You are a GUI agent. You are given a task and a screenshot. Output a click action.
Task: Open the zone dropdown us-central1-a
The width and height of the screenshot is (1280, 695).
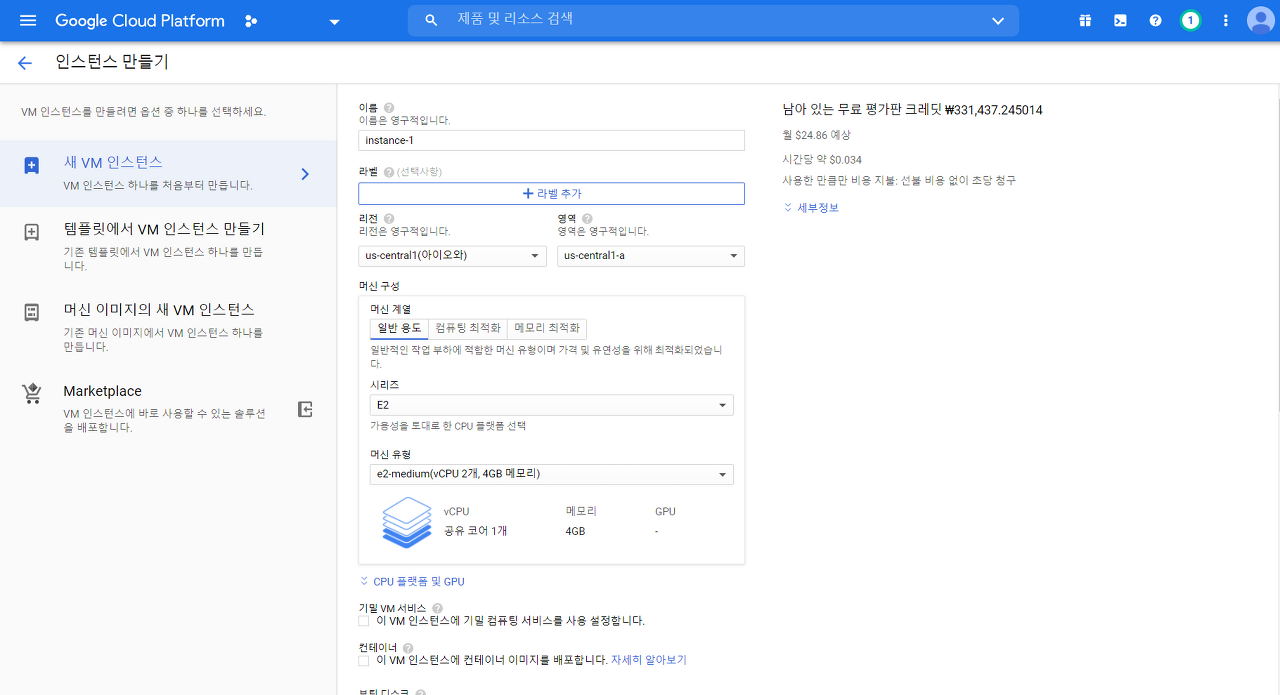651,256
